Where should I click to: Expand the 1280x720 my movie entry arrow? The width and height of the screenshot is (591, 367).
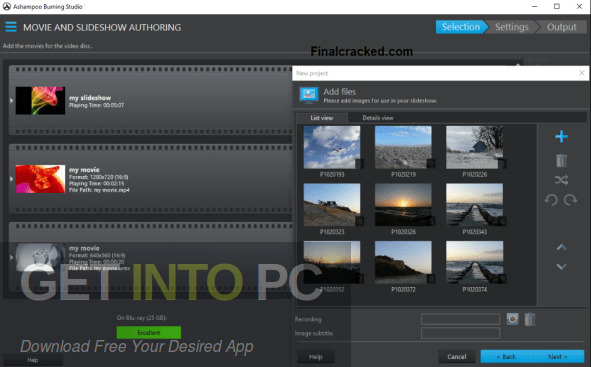11,179
